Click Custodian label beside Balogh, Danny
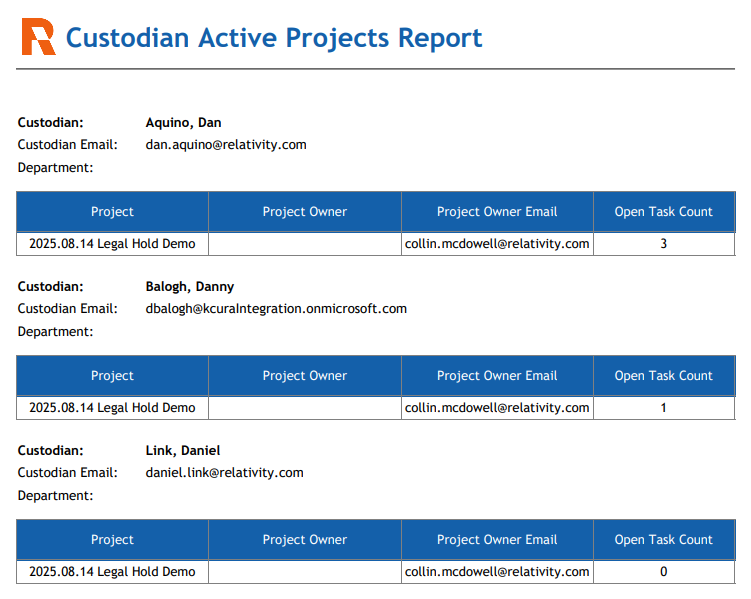 51,286
